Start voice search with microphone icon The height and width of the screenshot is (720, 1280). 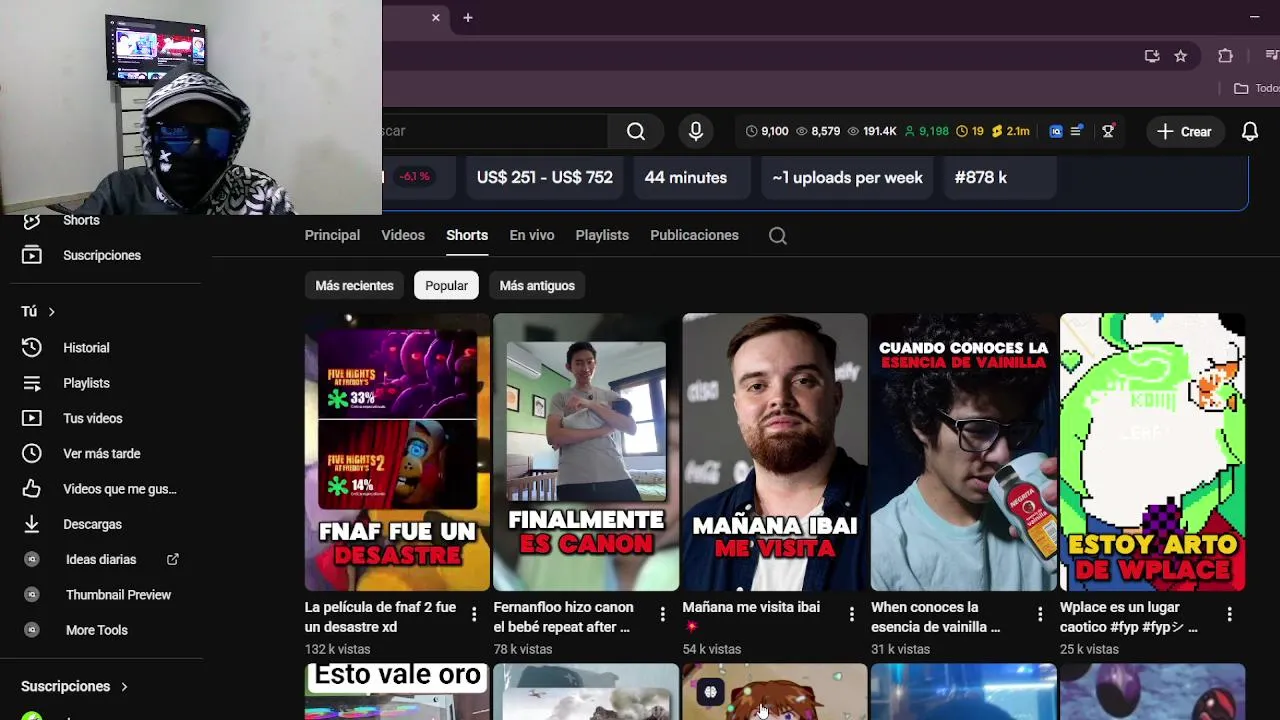(x=696, y=131)
